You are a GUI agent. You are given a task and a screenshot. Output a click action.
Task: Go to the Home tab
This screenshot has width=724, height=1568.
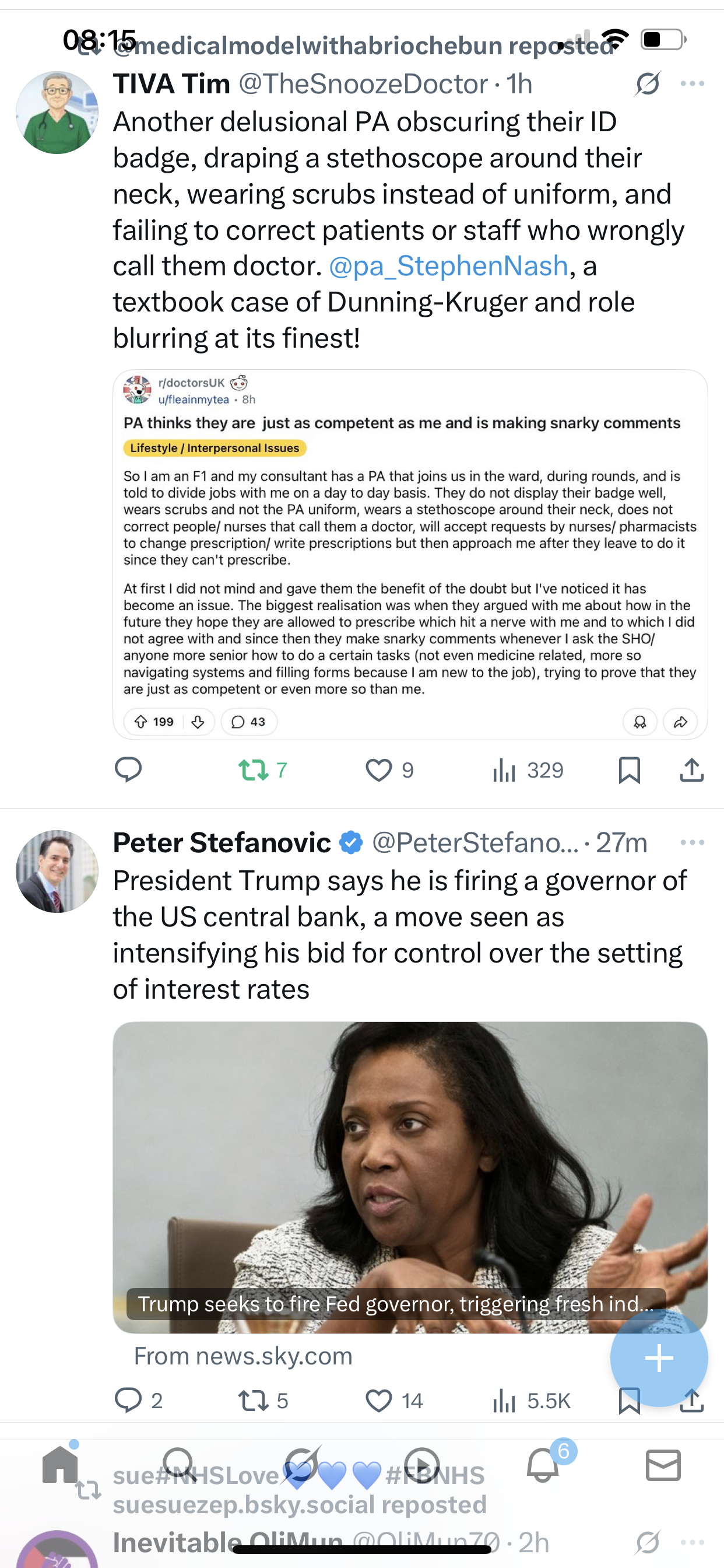pyautogui.click(x=59, y=1465)
